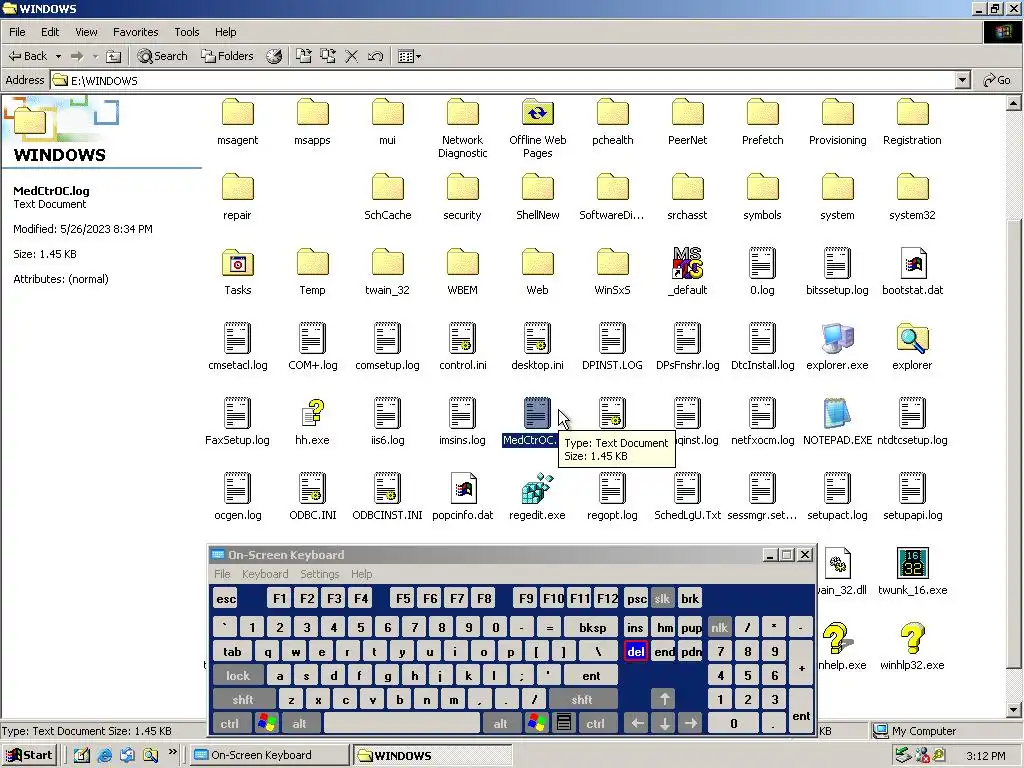Toggle the right shft key
Image resolution: width=1024 pixels, height=768 pixels.
582,699
